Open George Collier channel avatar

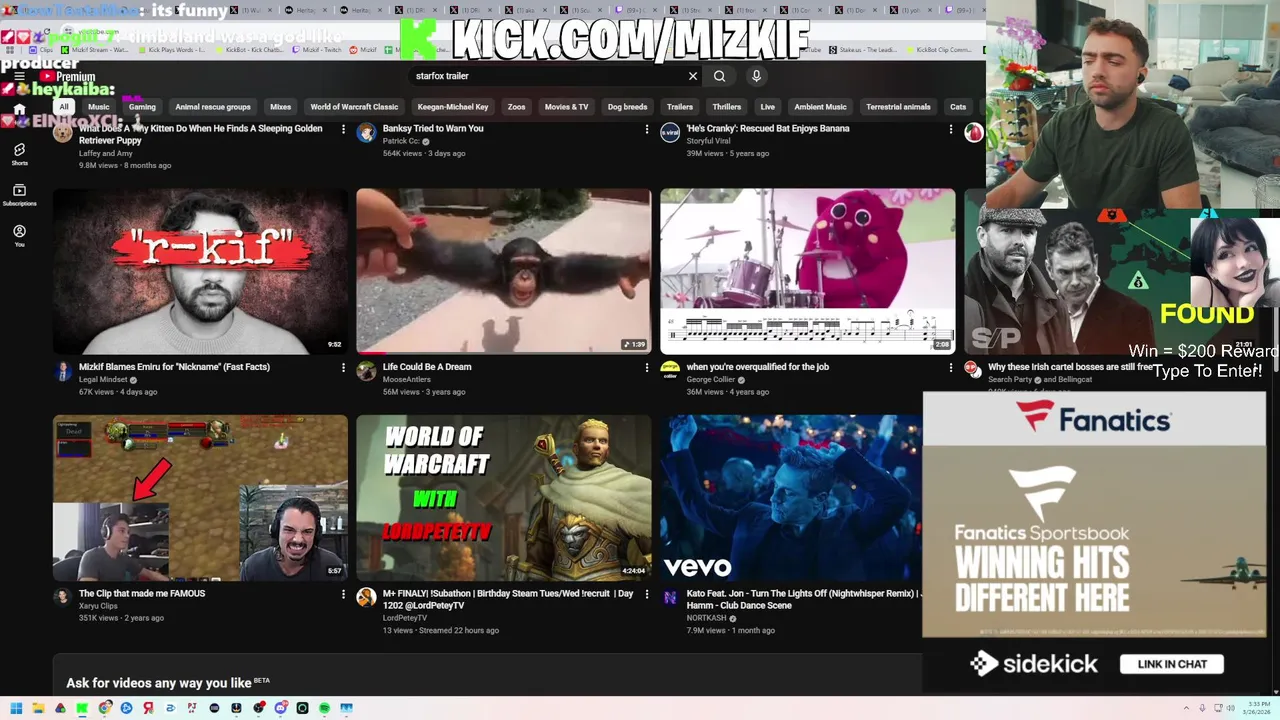tap(670, 371)
